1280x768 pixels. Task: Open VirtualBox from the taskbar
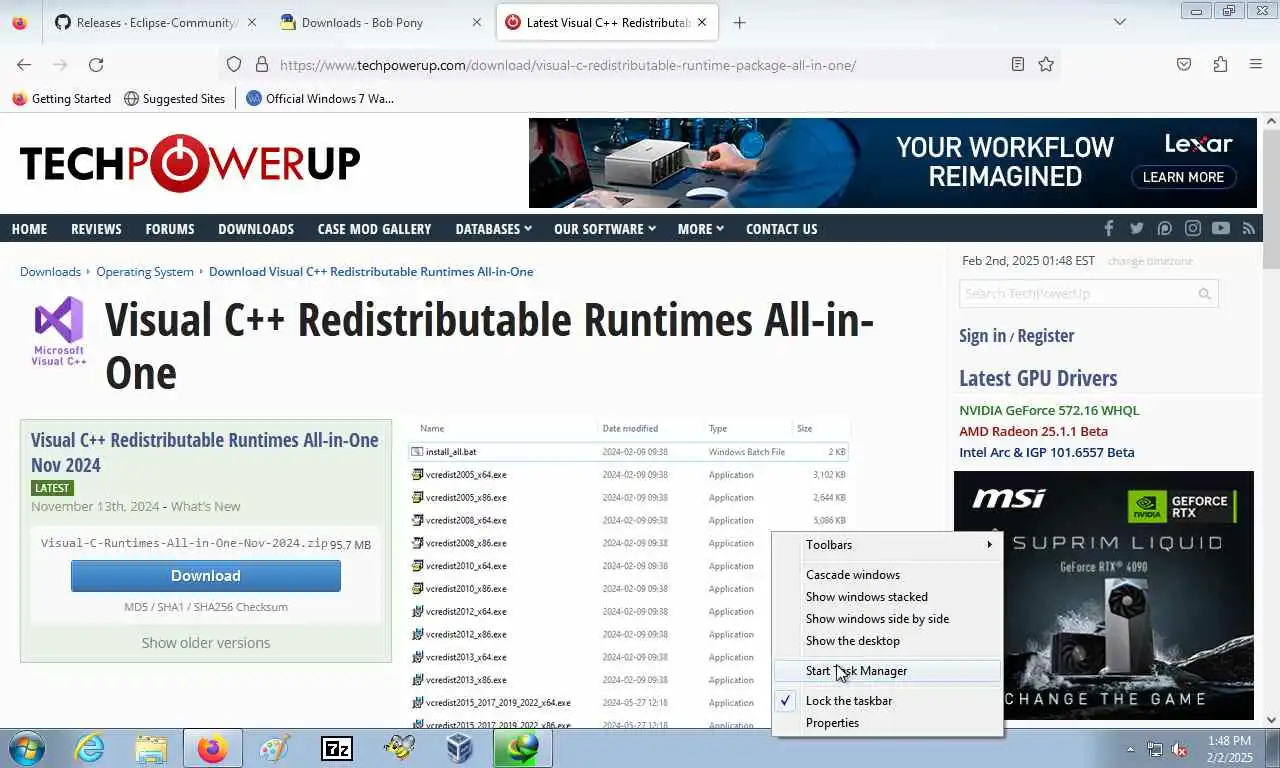pos(459,748)
